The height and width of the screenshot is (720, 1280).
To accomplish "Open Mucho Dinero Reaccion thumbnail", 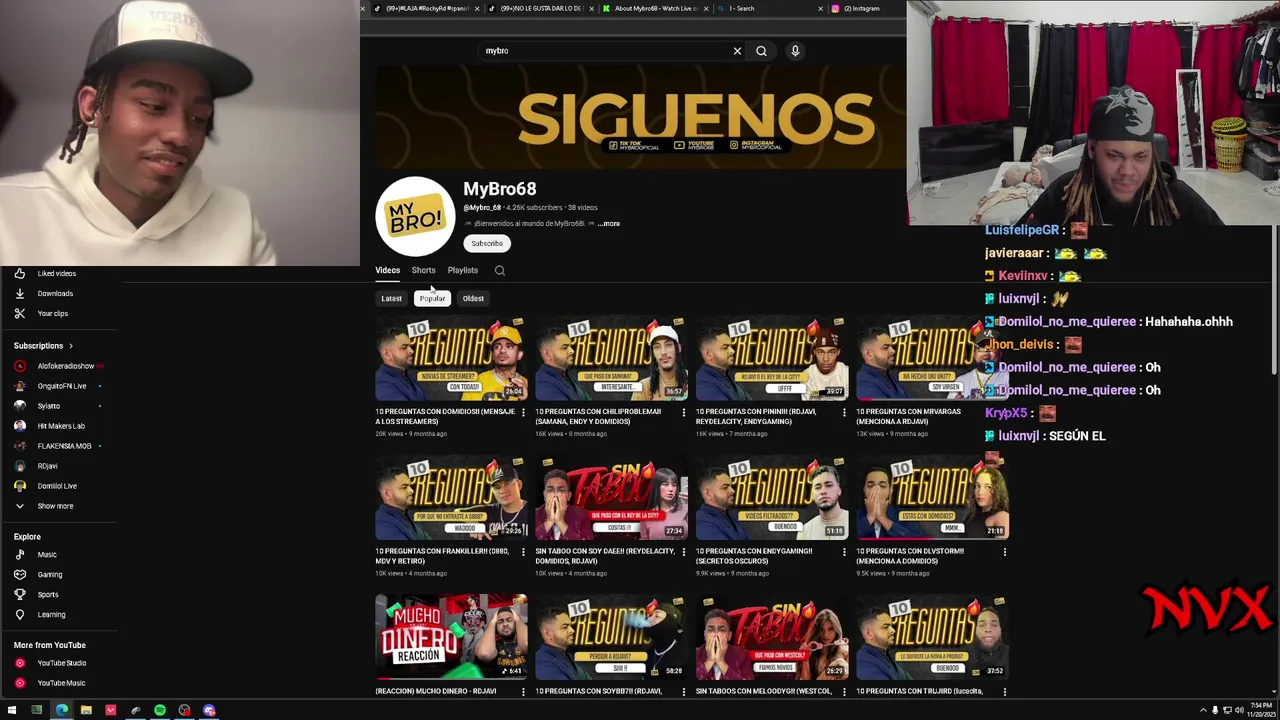I will click(451, 636).
